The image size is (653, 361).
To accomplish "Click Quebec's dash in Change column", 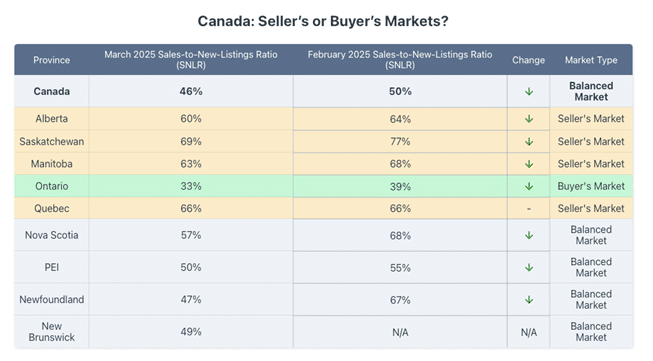I will (x=529, y=209).
